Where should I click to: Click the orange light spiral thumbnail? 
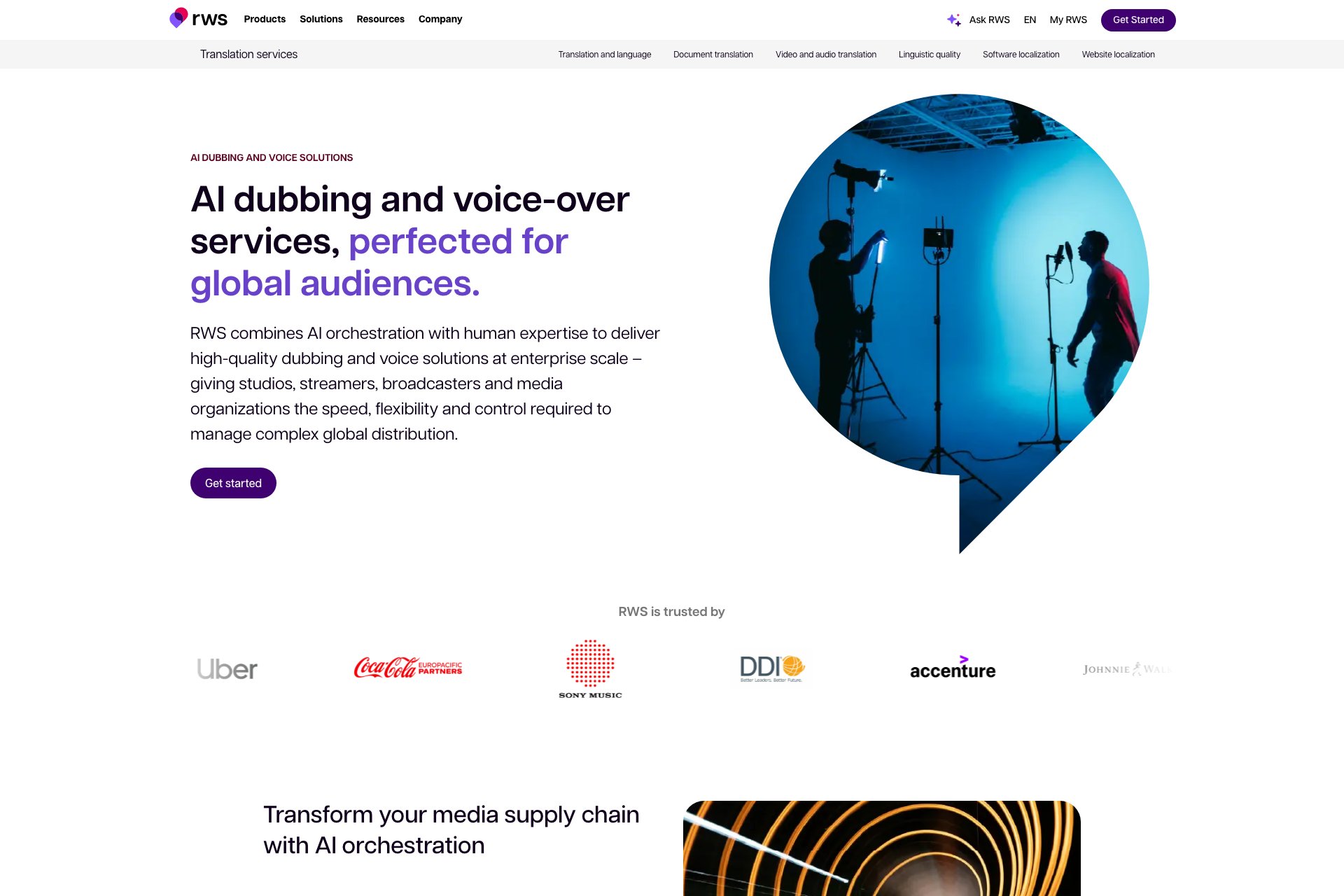point(882,848)
